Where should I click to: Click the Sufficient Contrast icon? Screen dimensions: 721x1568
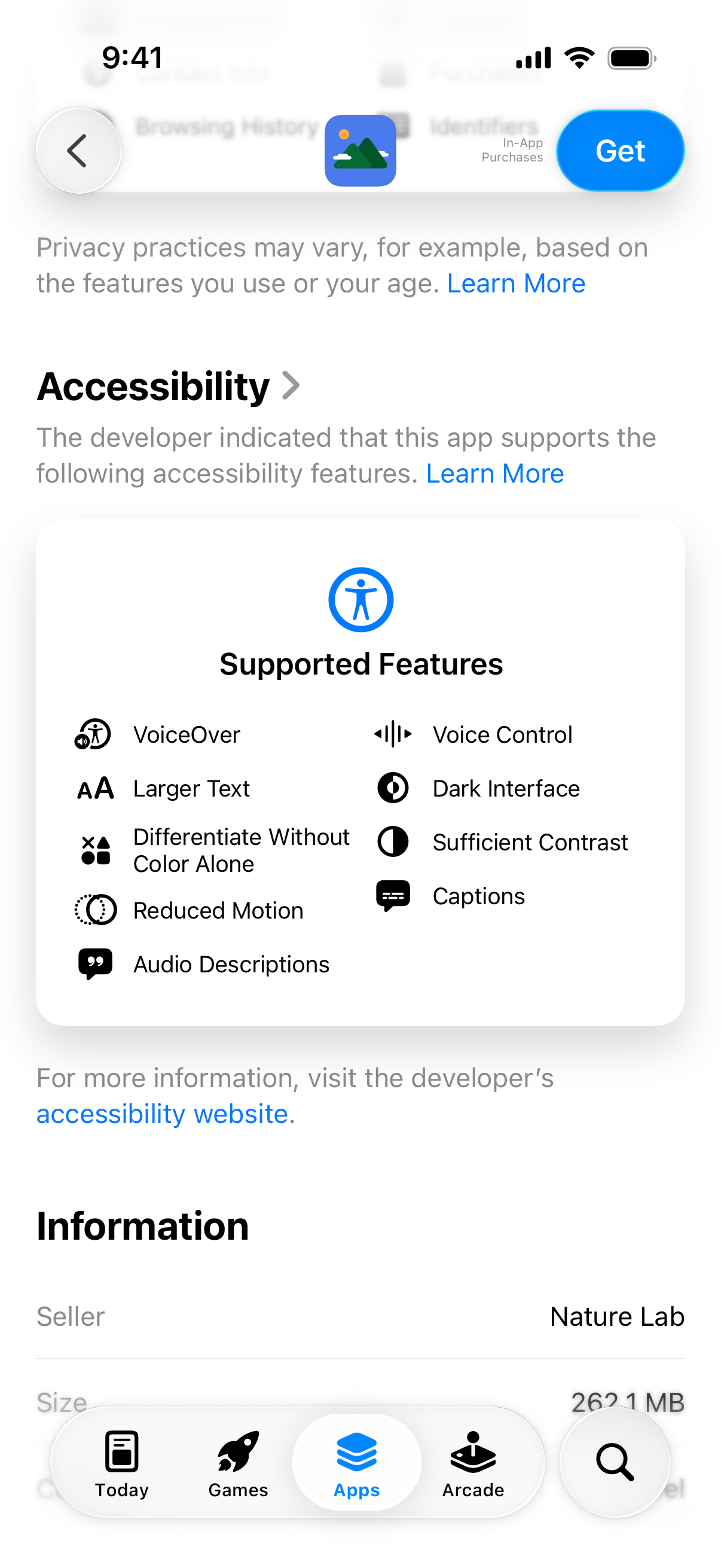[x=392, y=842]
